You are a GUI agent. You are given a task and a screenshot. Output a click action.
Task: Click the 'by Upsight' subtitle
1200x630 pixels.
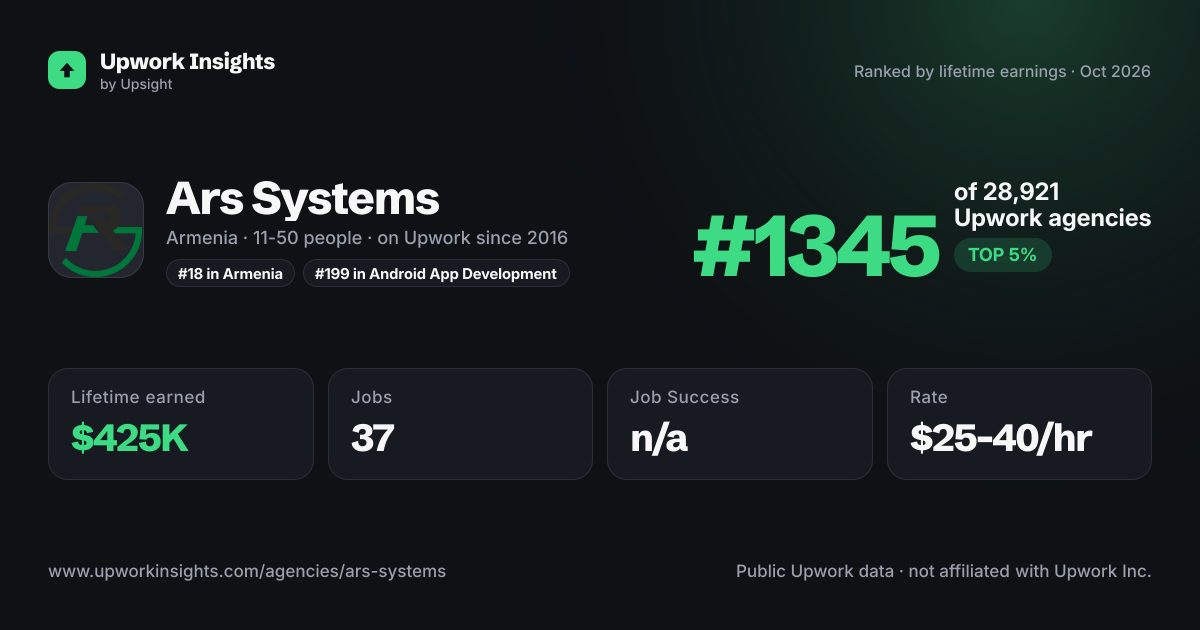pos(136,85)
